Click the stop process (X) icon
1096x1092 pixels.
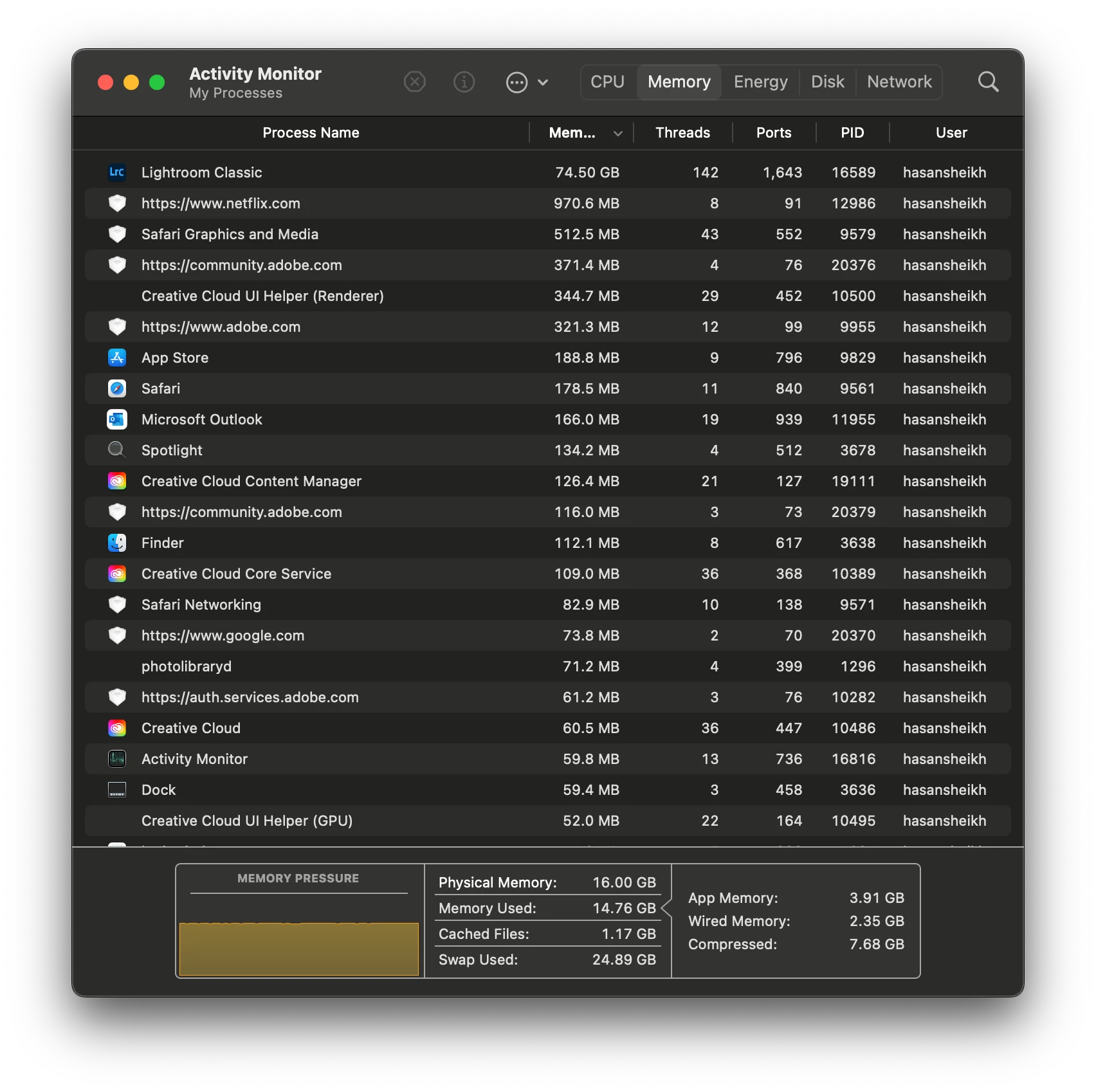coord(415,82)
